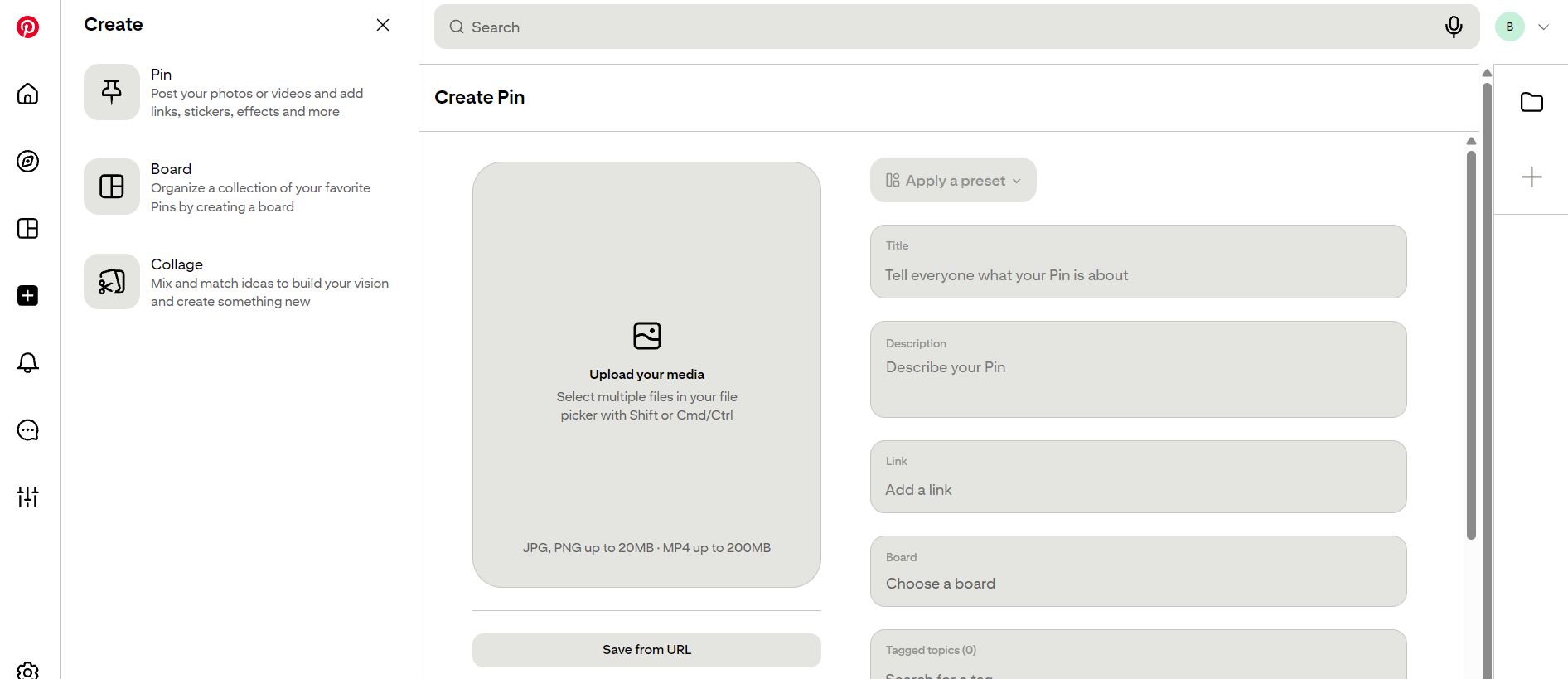Focus the Description text area

click(x=1138, y=369)
